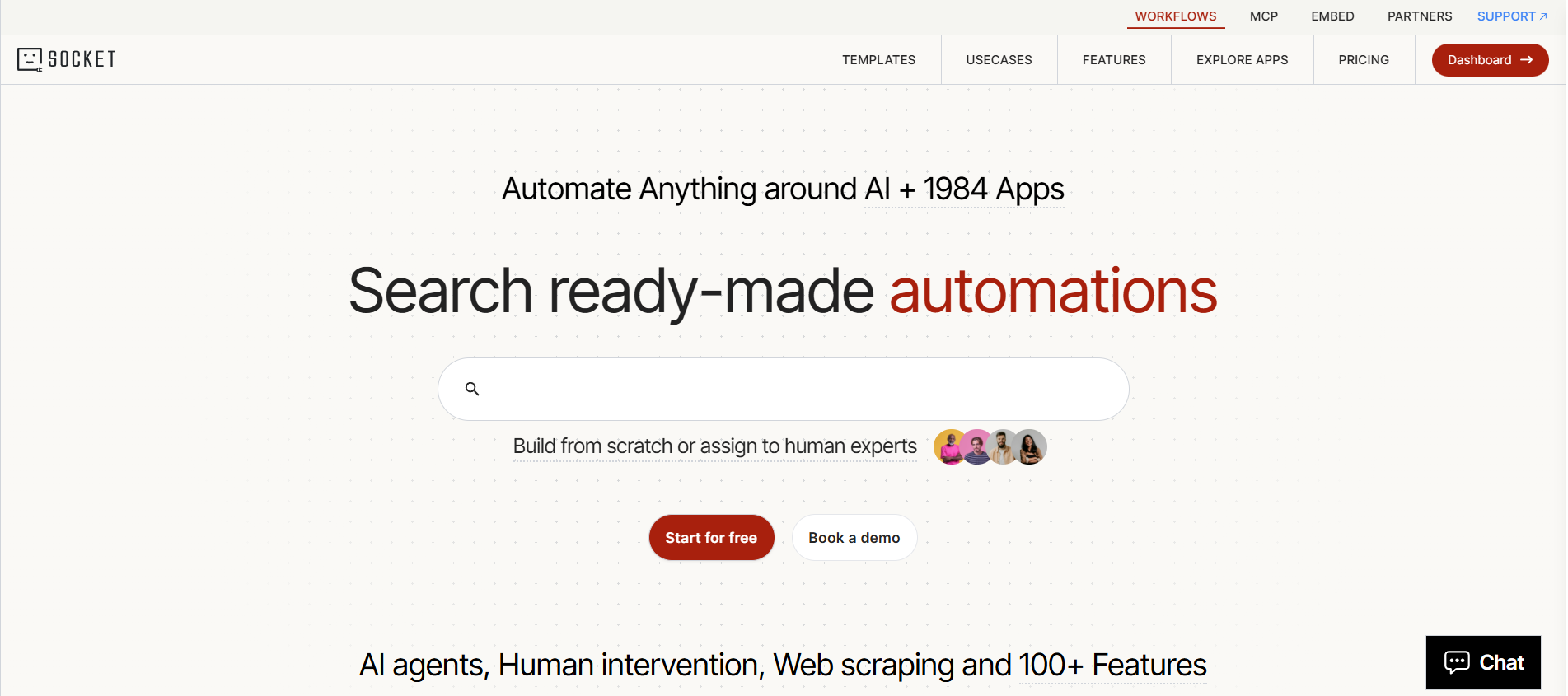Go to Explore Apps
Viewport: 1568px width, 696px height.
tap(1242, 60)
